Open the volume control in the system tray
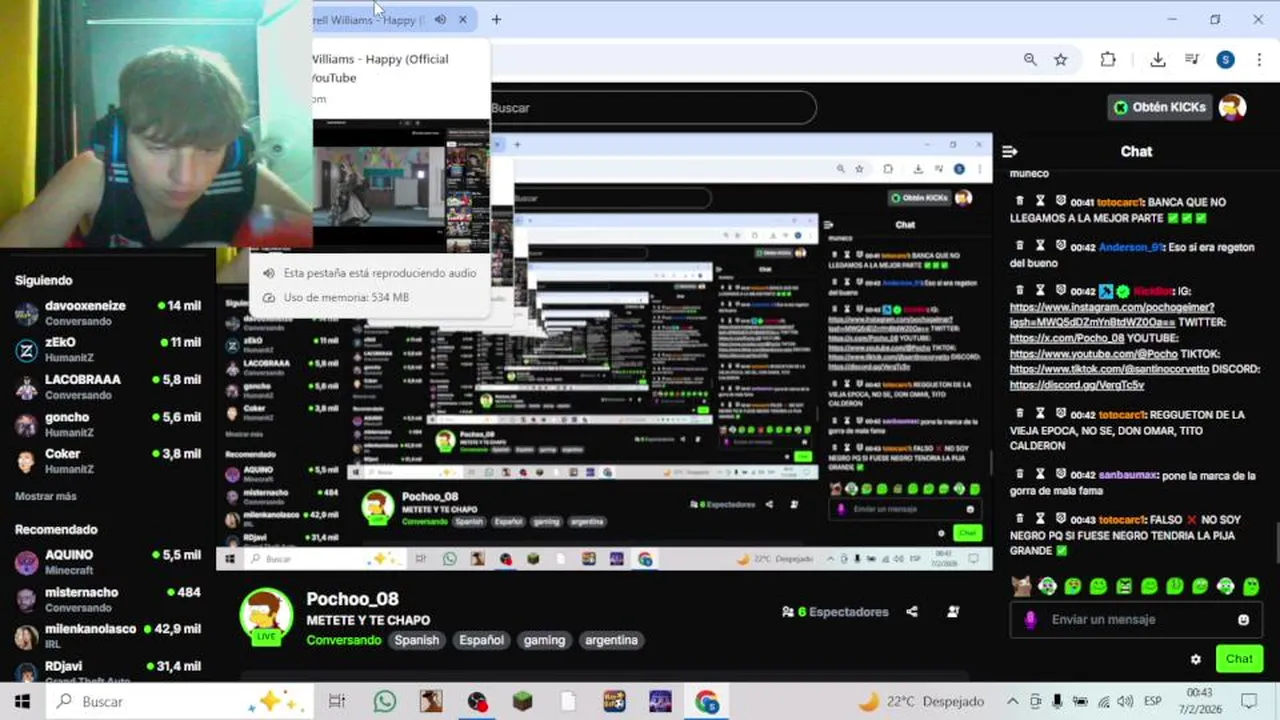The height and width of the screenshot is (720, 1280). coord(1125,702)
